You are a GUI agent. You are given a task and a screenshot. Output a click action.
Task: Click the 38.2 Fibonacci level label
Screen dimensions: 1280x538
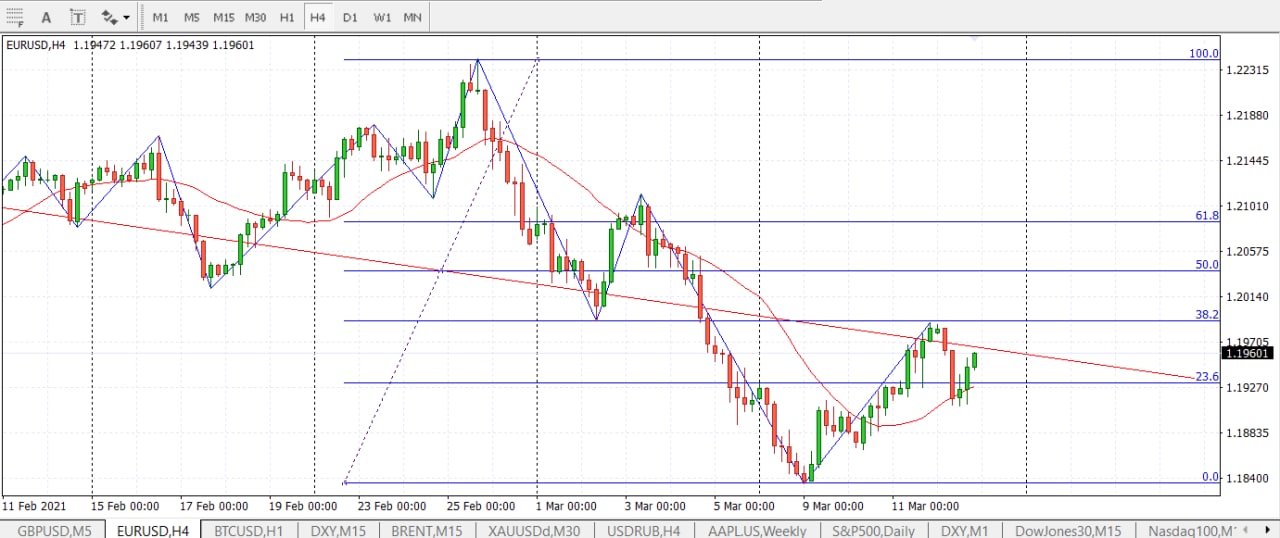(1207, 314)
